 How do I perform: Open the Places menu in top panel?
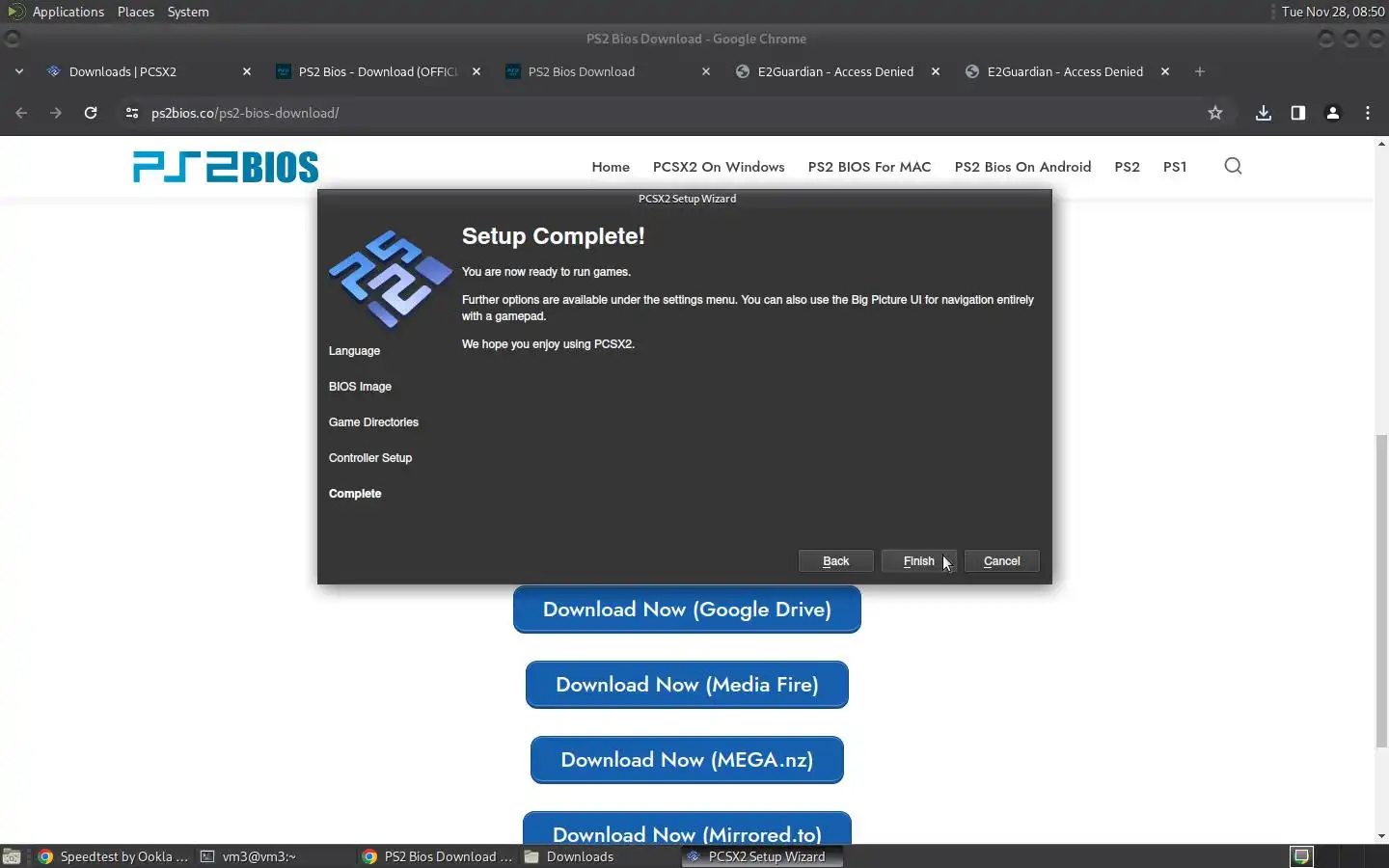pyautogui.click(x=136, y=12)
